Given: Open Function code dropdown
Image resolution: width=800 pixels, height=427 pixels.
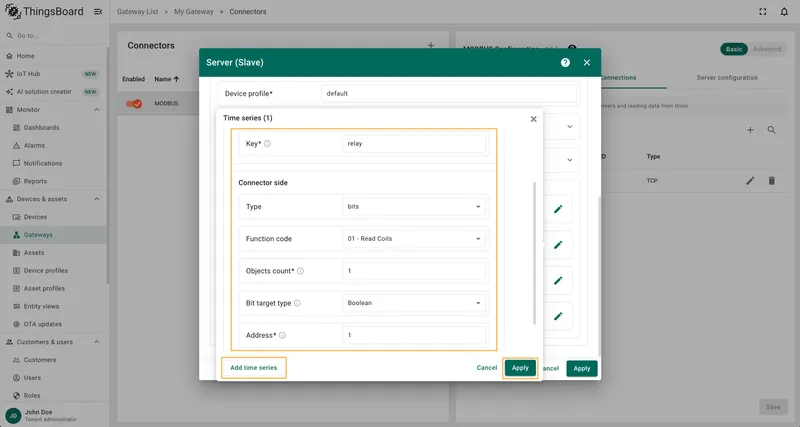Looking at the screenshot, I should (x=414, y=239).
